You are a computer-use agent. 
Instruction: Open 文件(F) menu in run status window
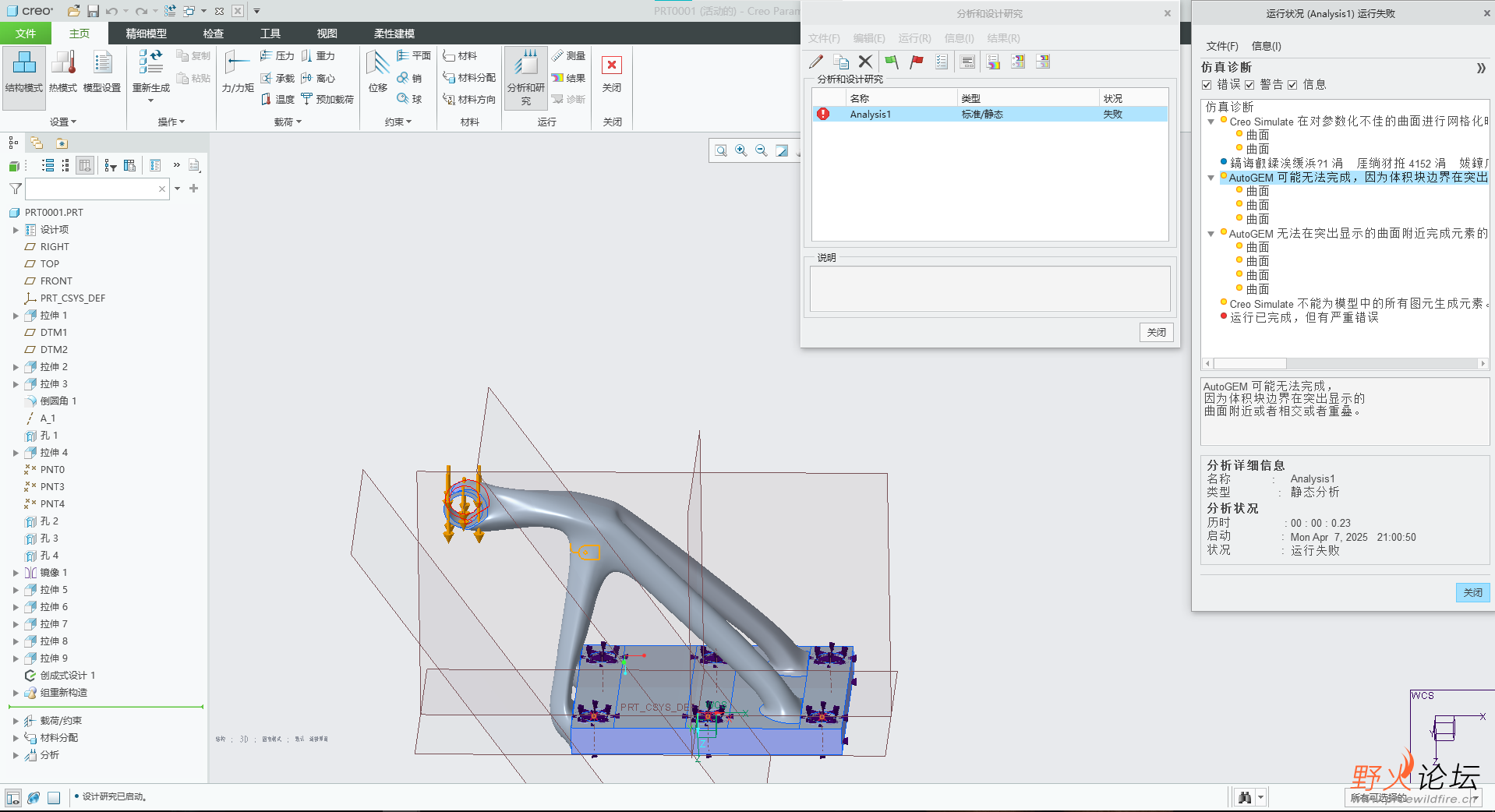tap(1221, 46)
